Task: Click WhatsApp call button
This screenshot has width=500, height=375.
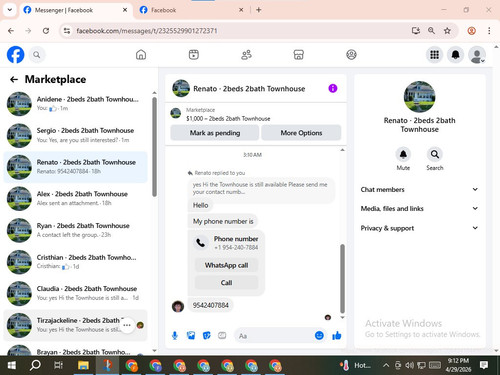Action: click(226, 265)
